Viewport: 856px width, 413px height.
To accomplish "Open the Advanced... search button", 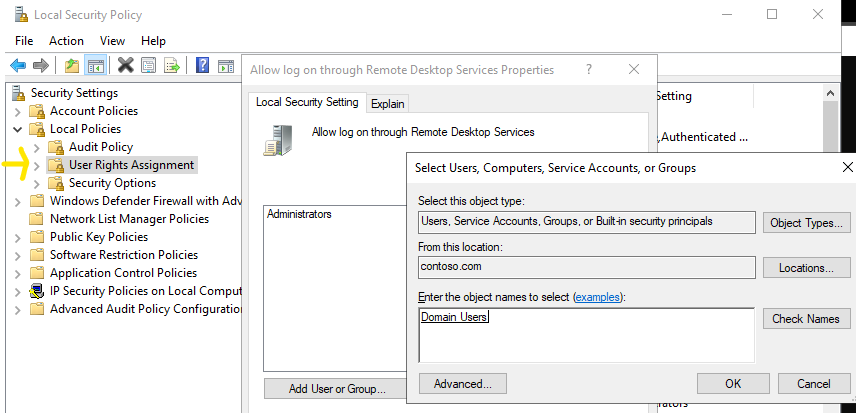I will (463, 384).
